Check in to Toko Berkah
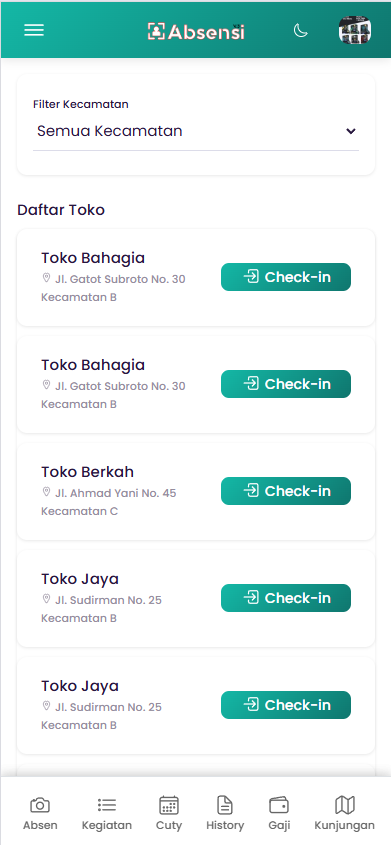Image resolution: width=391 pixels, height=845 pixels. [286, 491]
